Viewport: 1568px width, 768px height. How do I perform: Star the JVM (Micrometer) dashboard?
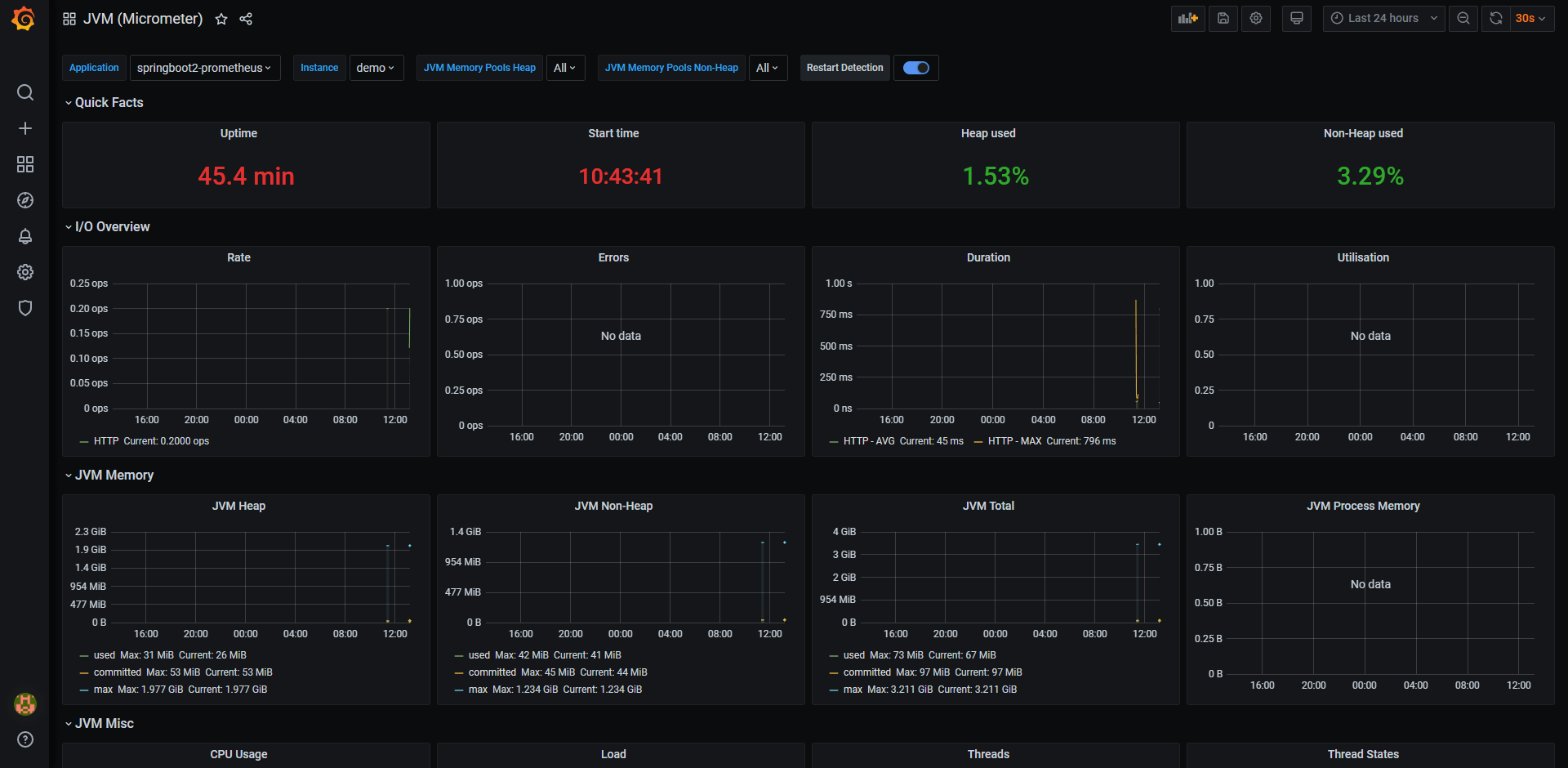[x=221, y=19]
